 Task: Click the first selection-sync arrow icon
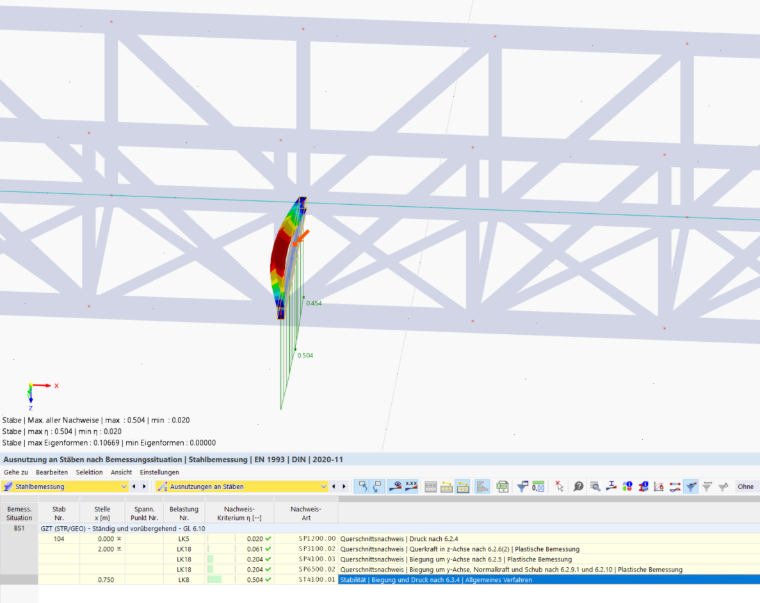tap(362, 486)
